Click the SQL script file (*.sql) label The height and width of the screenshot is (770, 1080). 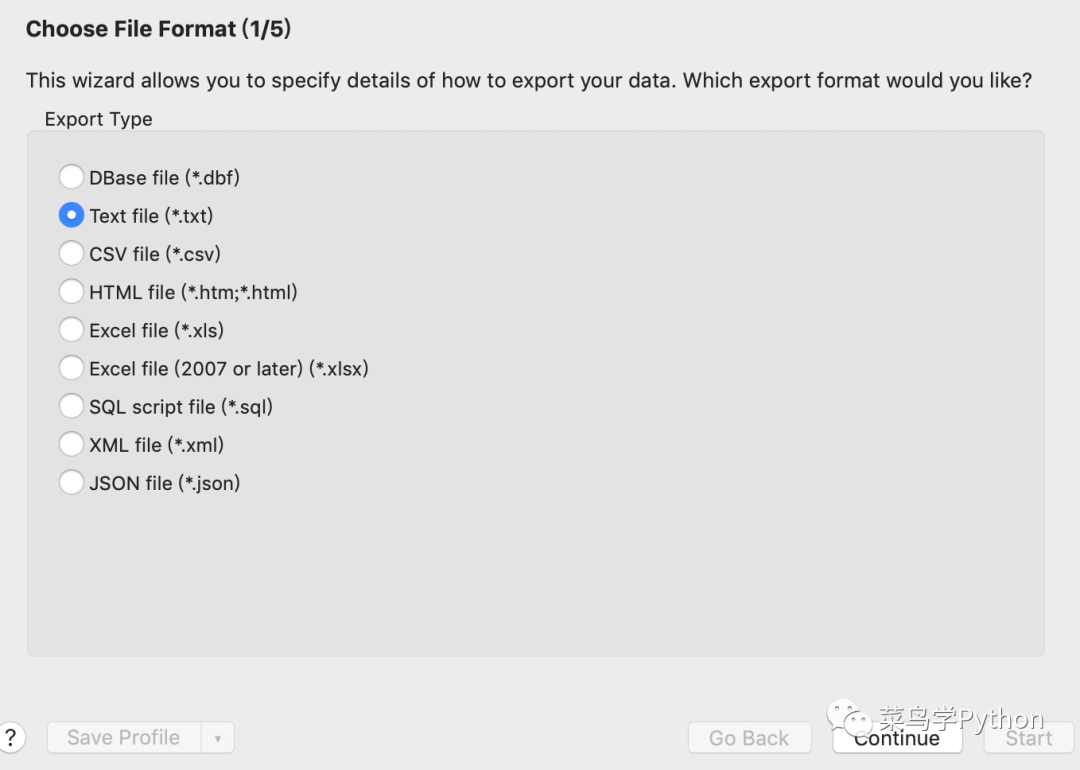pos(181,407)
